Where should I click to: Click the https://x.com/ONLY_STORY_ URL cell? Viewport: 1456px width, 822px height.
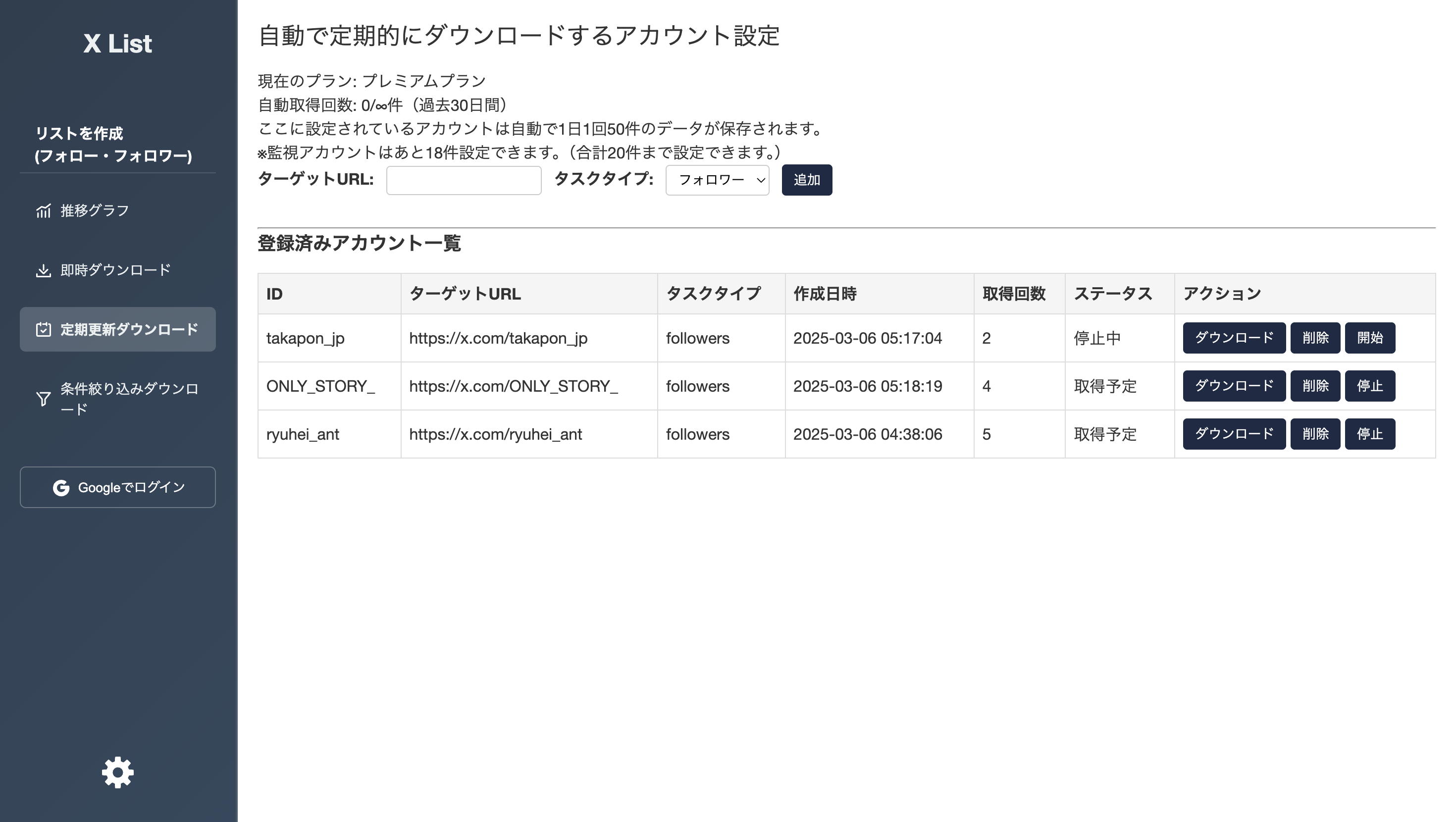point(529,386)
